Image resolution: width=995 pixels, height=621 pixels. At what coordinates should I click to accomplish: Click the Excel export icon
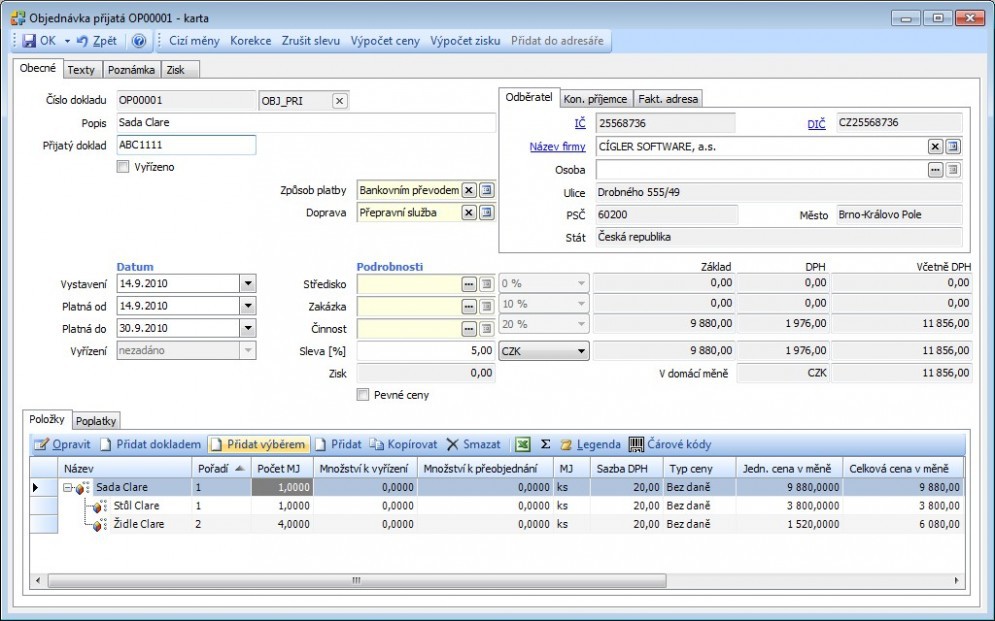point(522,445)
